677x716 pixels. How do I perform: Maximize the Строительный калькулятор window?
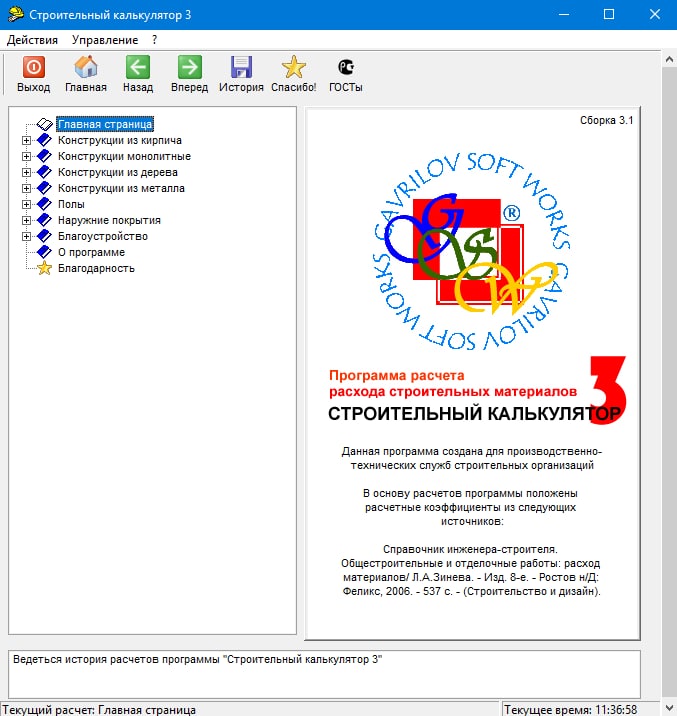(609, 15)
